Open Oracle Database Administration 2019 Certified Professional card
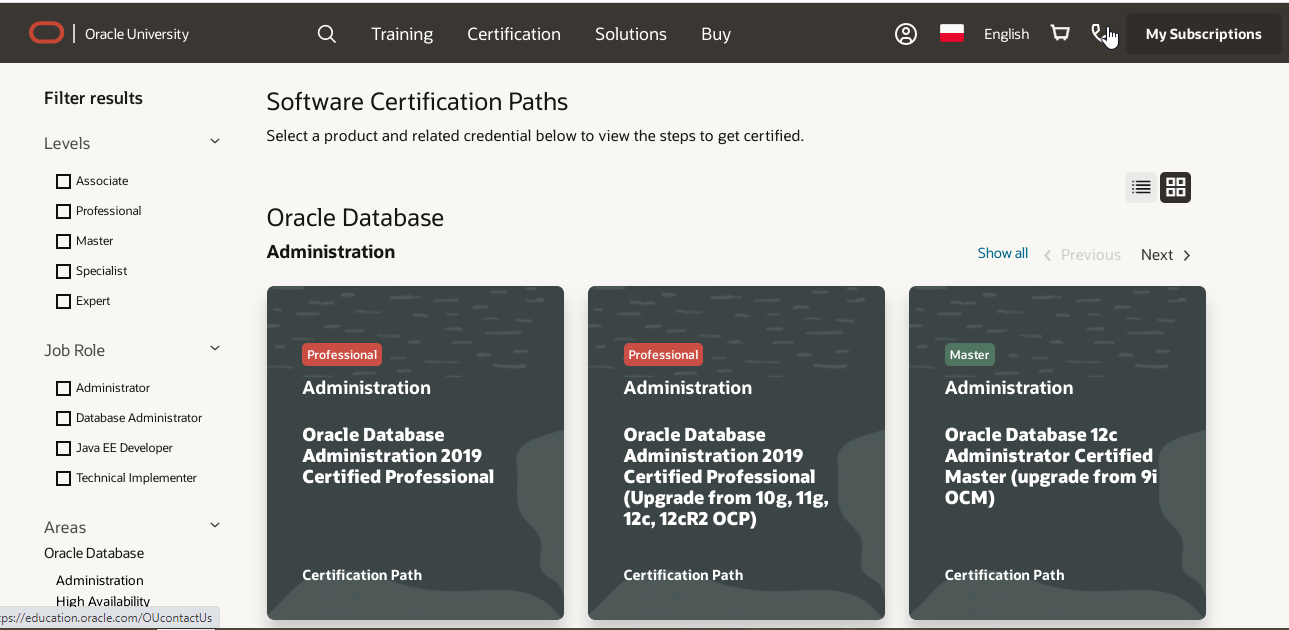Screen dimensions: 1289x630 tap(415, 453)
